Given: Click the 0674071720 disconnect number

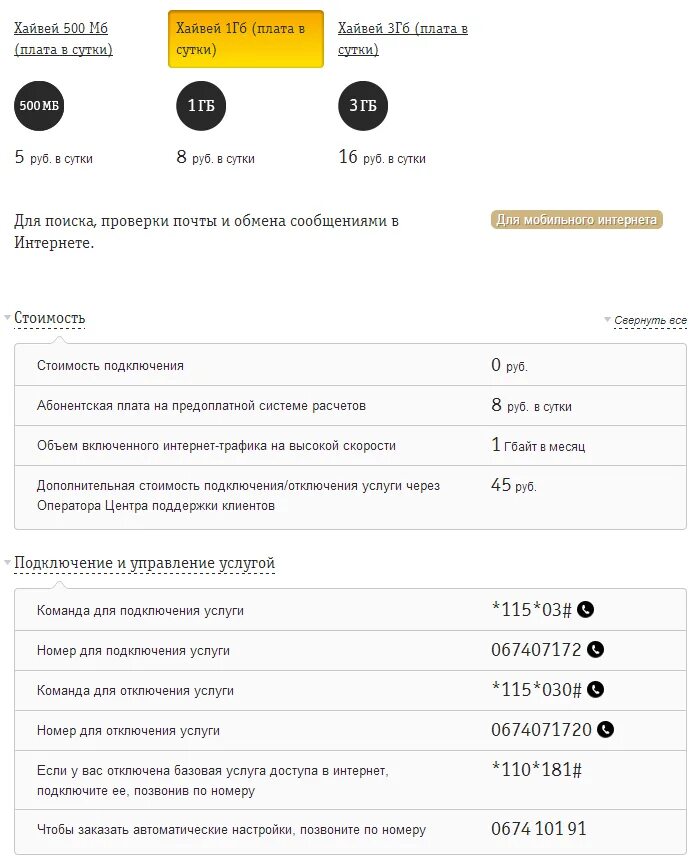Looking at the screenshot, I should (x=541, y=730).
